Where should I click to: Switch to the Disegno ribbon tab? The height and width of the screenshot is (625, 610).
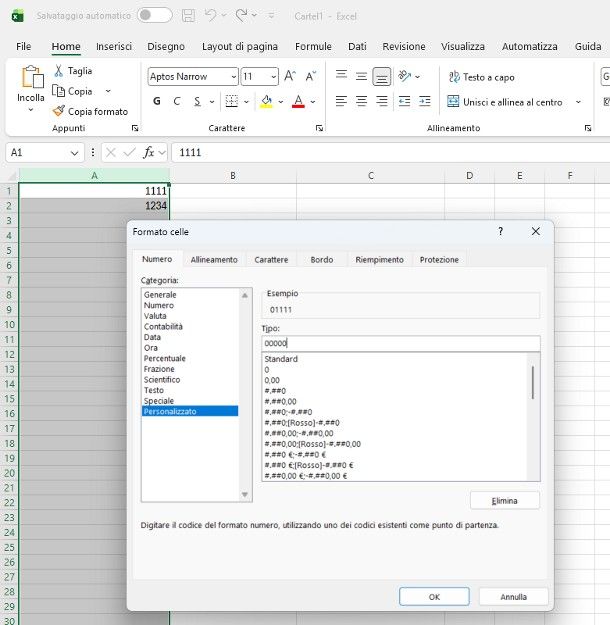(166, 47)
